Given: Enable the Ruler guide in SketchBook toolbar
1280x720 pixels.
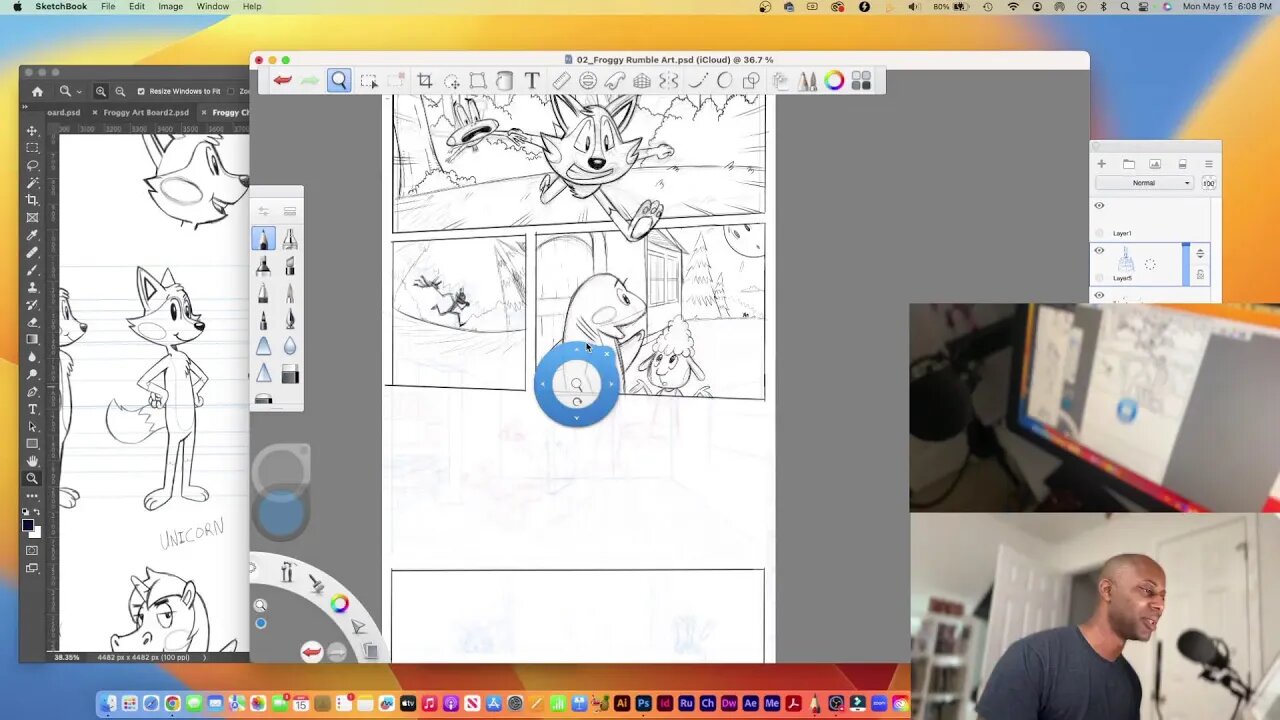Looking at the screenshot, I should pyautogui.click(x=561, y=81).
